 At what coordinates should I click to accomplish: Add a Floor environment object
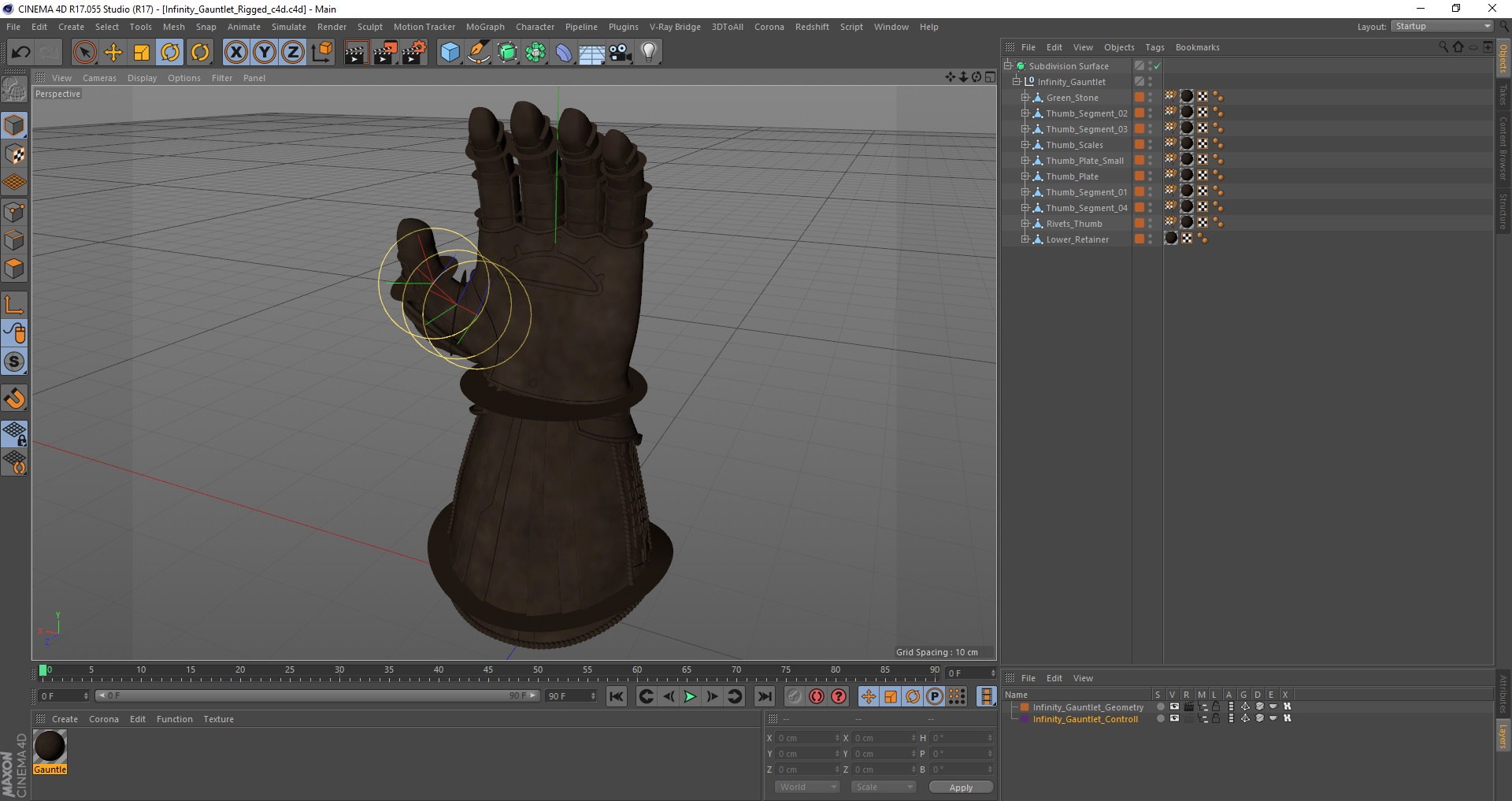pos(592,53)
